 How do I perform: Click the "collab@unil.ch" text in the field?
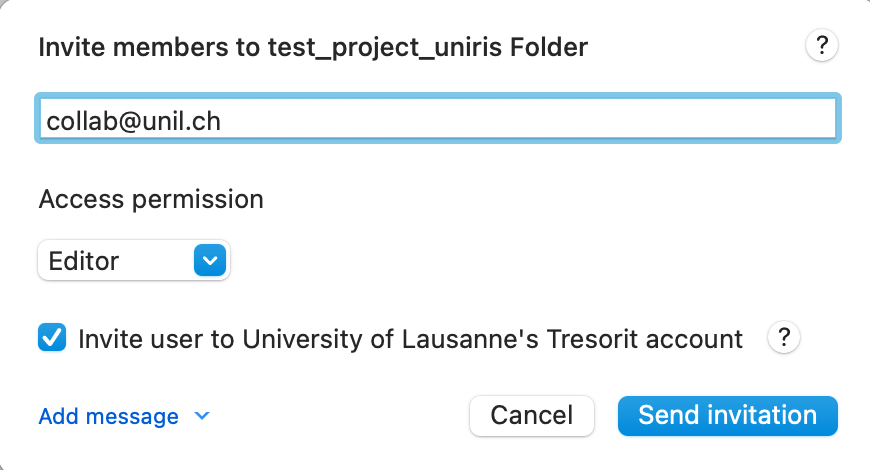click(133, 121)
